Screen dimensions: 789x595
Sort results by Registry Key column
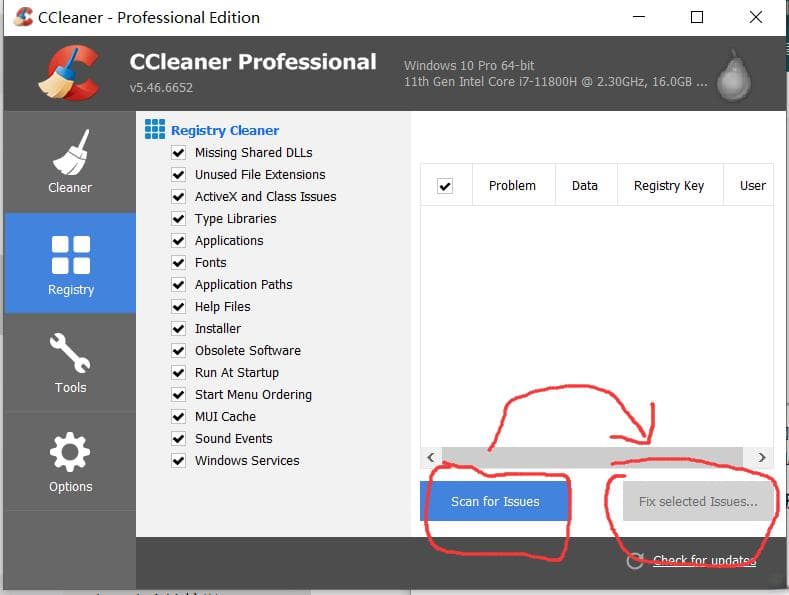click(x=670, y=185)
